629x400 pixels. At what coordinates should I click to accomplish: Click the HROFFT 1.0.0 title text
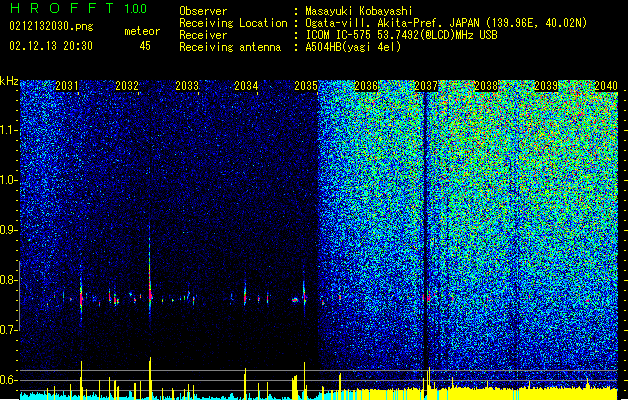click(x=79, y=8)
